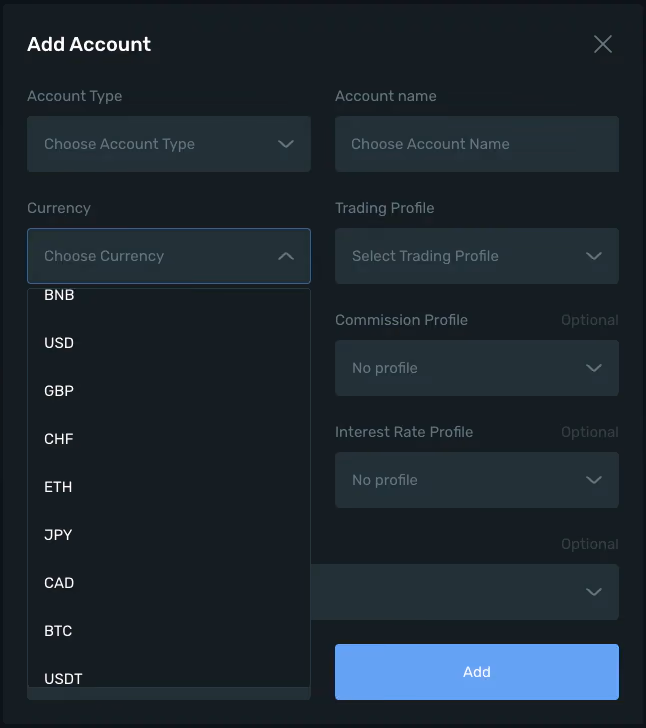
Task: Open the Commission Profile dropdown
Action: tap(476, 368)
